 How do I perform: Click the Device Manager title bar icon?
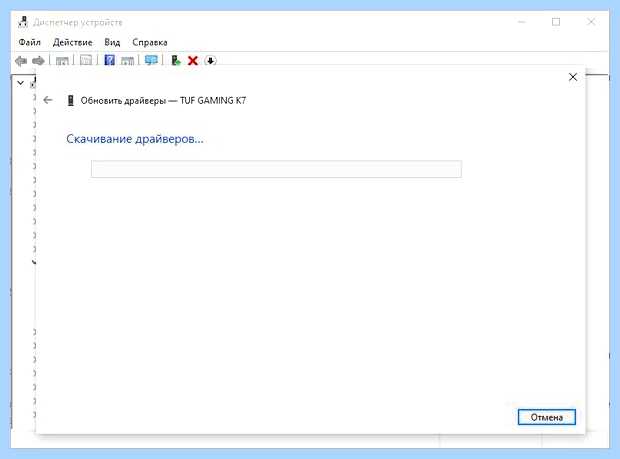tap(23, 22)
